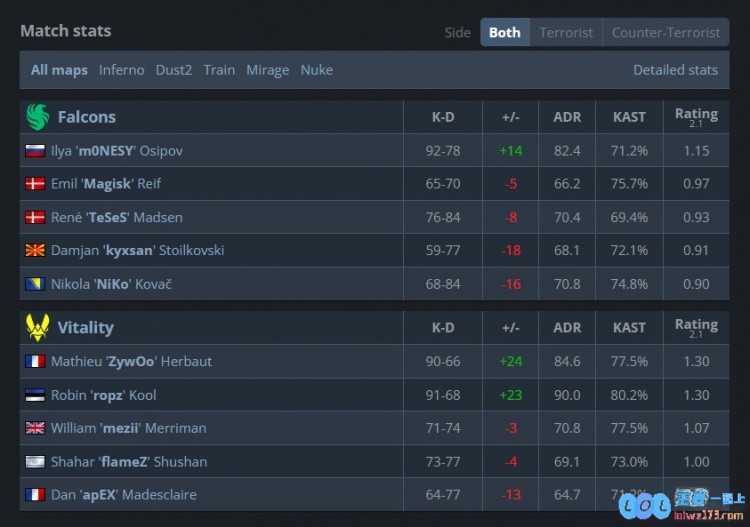Open the Falcons team page link
This screenshot has height=527, width=750.
point(87,117)
